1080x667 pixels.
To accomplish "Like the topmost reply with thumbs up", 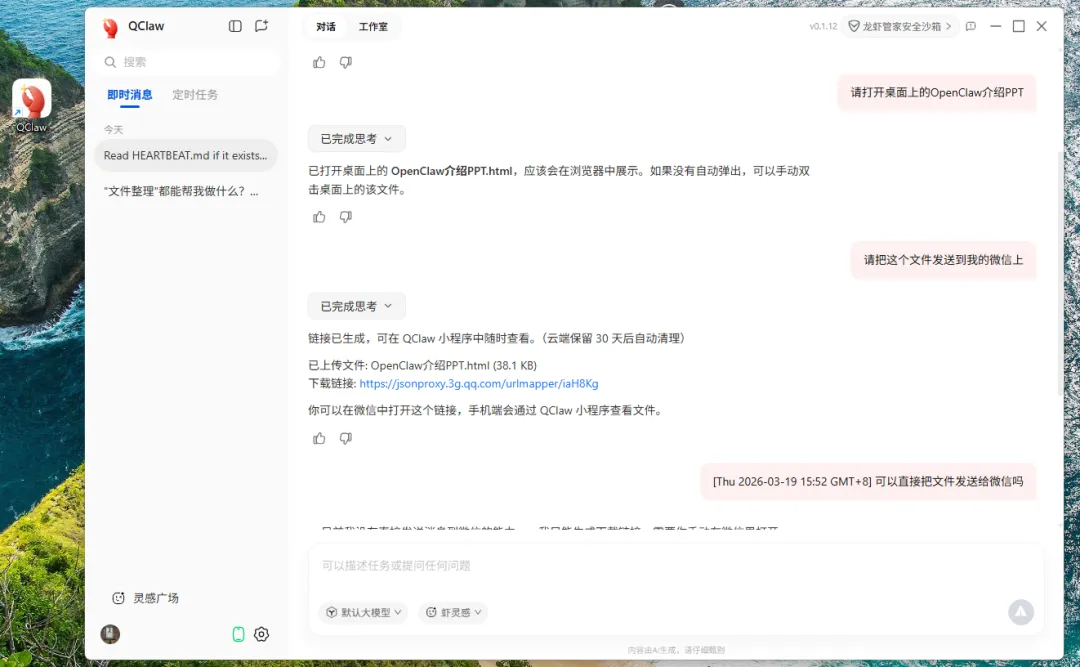I will pyautogui.click(x=319, y=63).
